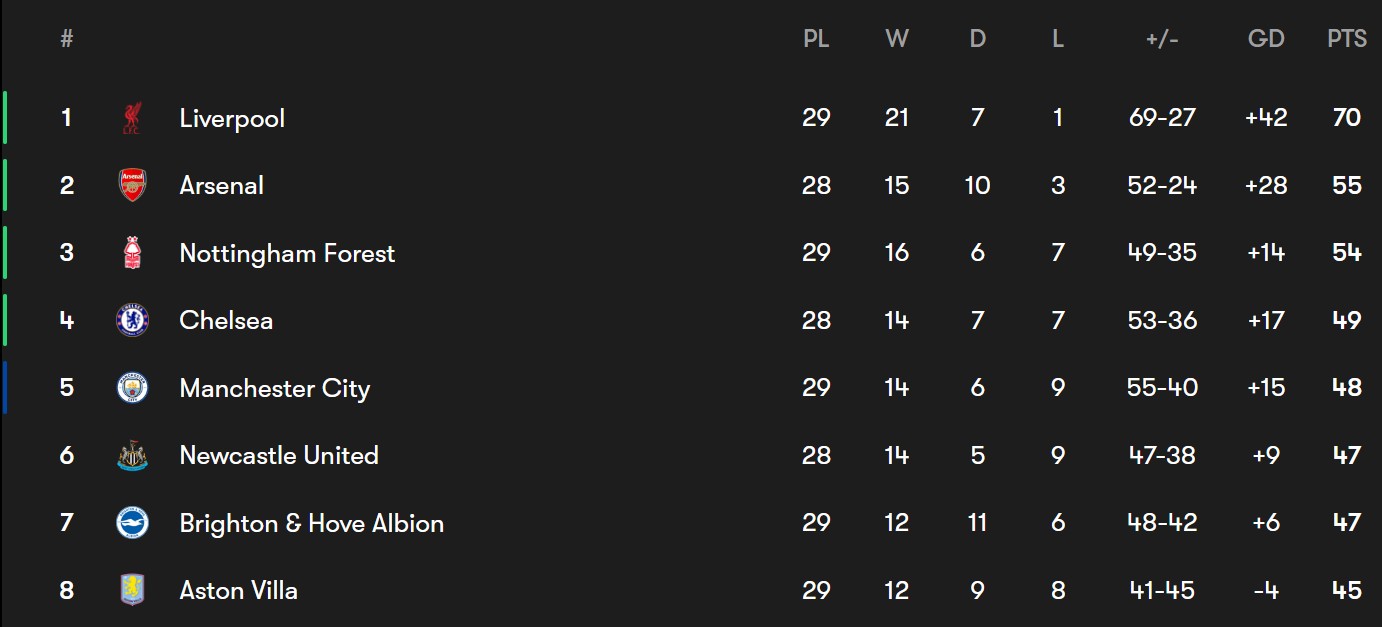The image size is (1382, 627).
Task: Open the Nottingham Forest team name
Action: coord(287,254)
